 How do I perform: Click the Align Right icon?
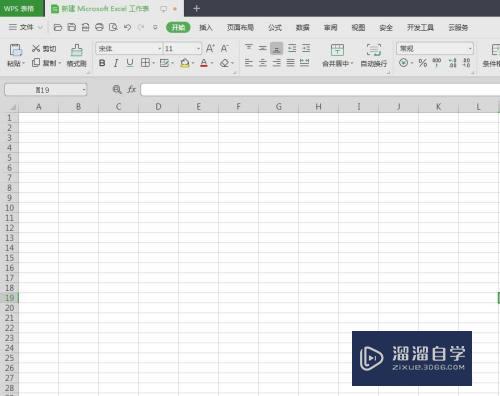(277, 63)
